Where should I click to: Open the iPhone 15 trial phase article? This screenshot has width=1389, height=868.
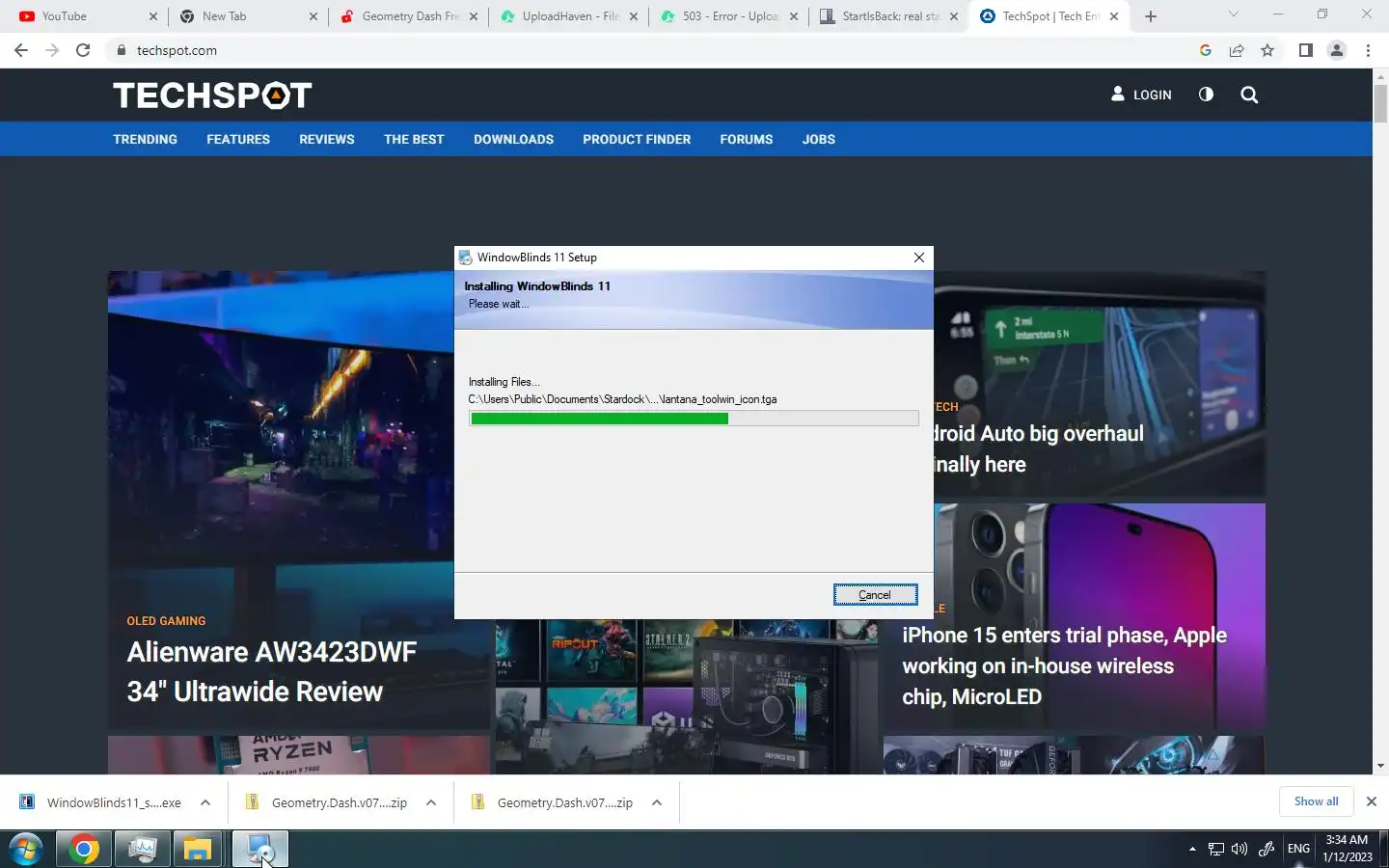click(x=1065, y=665)
